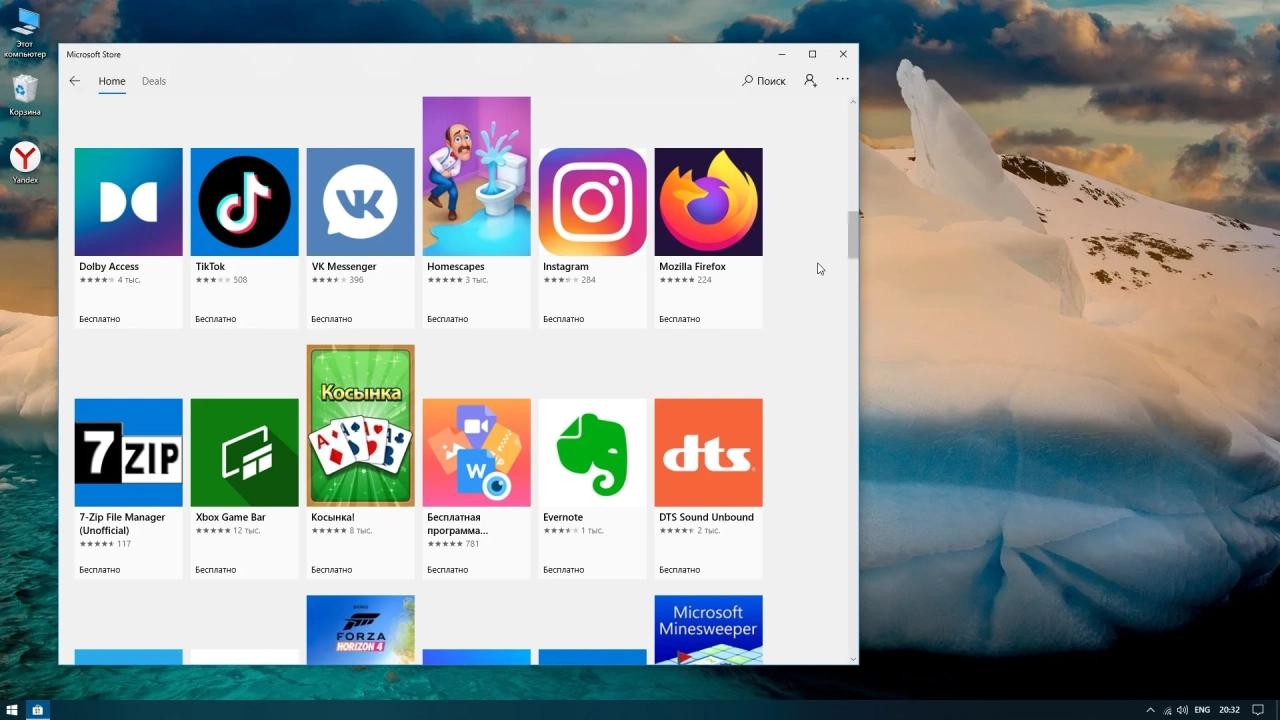Click the TikTok title text
The width and height of the screenshot is (1280, 720).
[210, 267]
